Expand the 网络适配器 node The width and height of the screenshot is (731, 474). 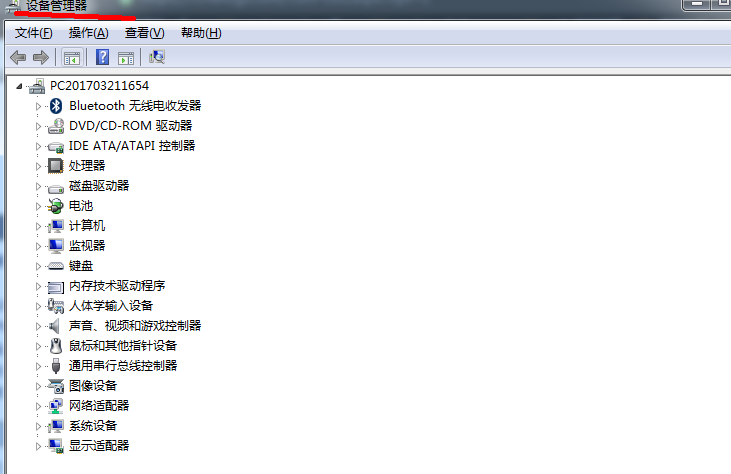pyautogui.click(x=38, y=406)
